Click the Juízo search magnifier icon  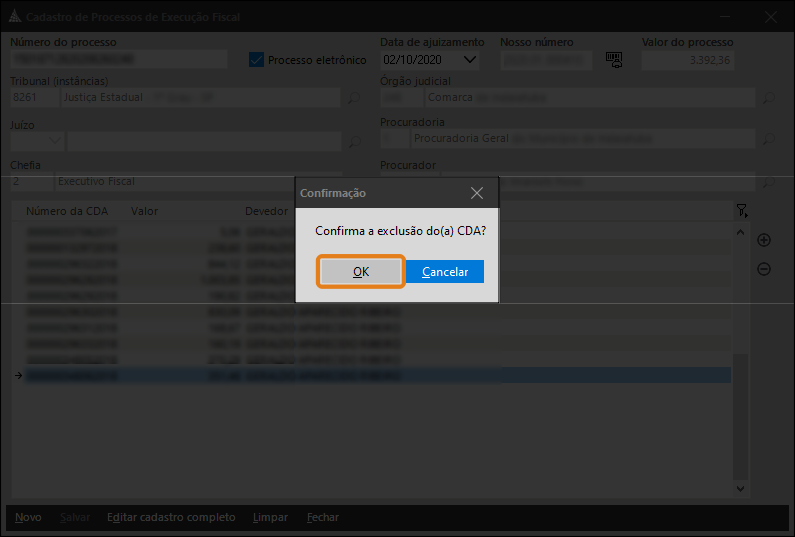(353, 141)
